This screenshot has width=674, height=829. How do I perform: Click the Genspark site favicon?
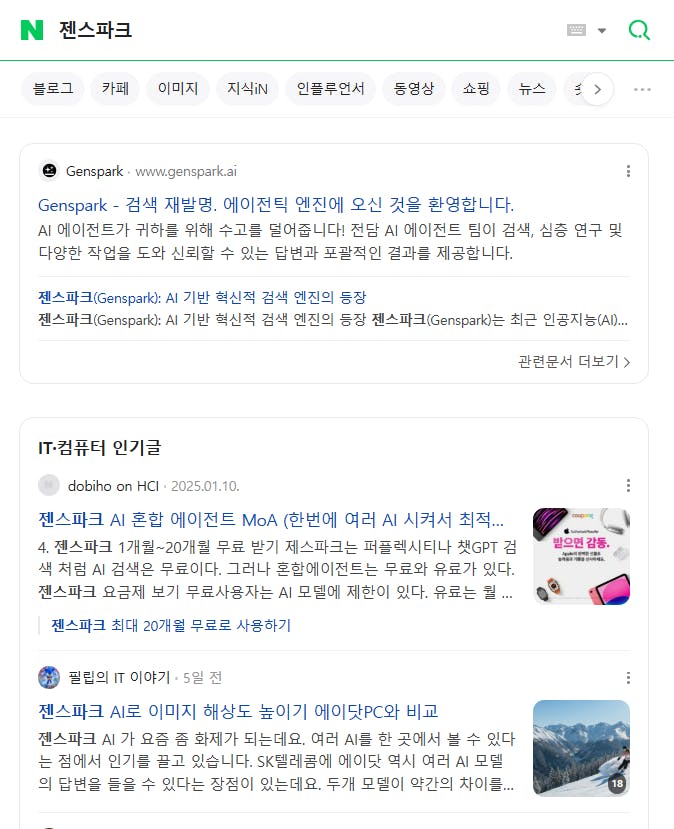click(49, 171)
